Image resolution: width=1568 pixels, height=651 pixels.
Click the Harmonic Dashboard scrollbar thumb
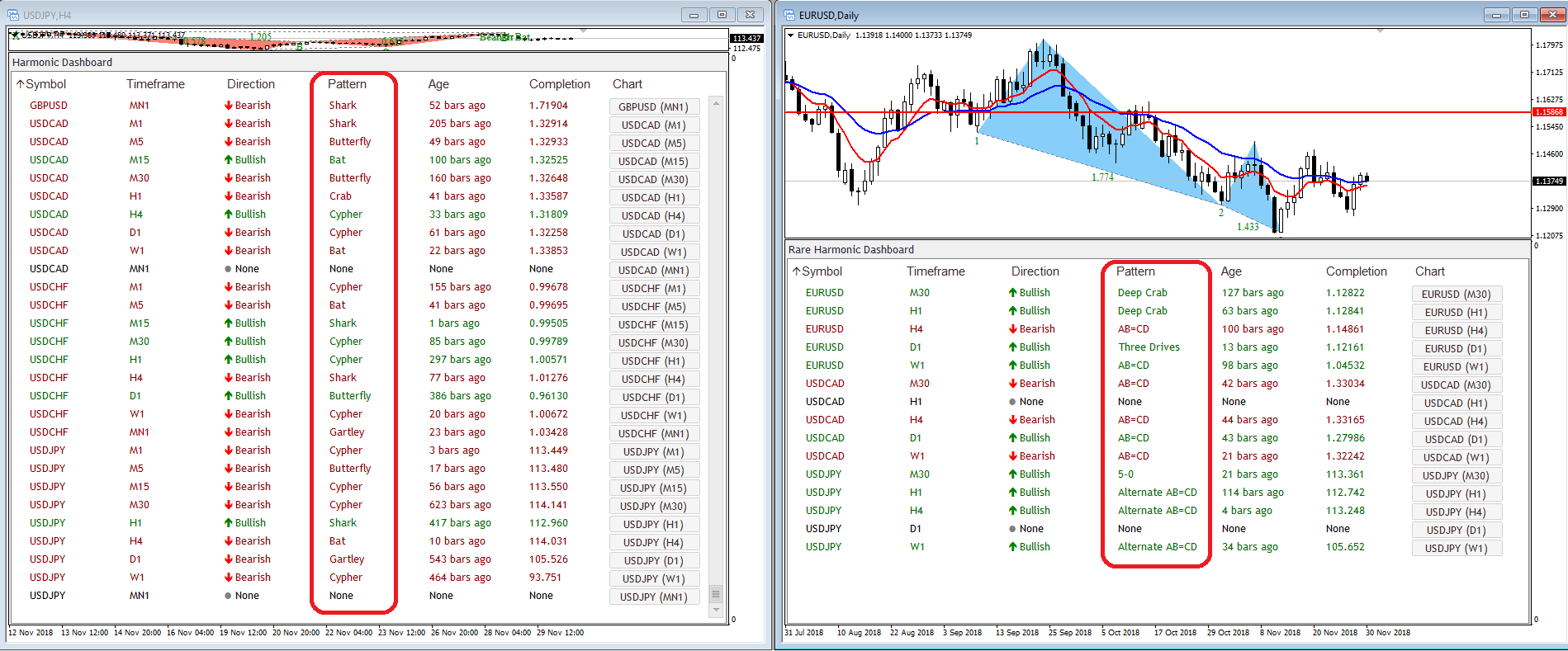click(716, 594)
